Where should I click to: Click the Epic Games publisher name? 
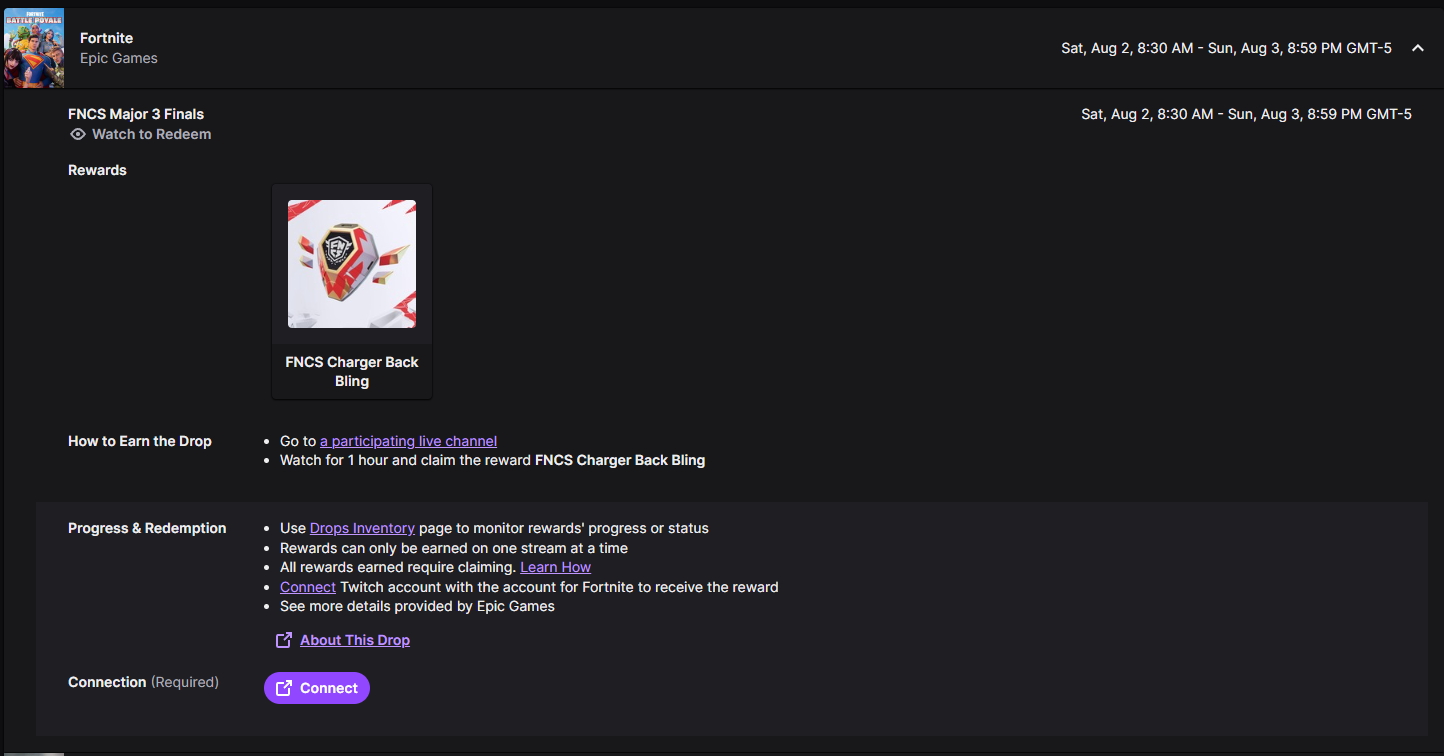point(119,58)
